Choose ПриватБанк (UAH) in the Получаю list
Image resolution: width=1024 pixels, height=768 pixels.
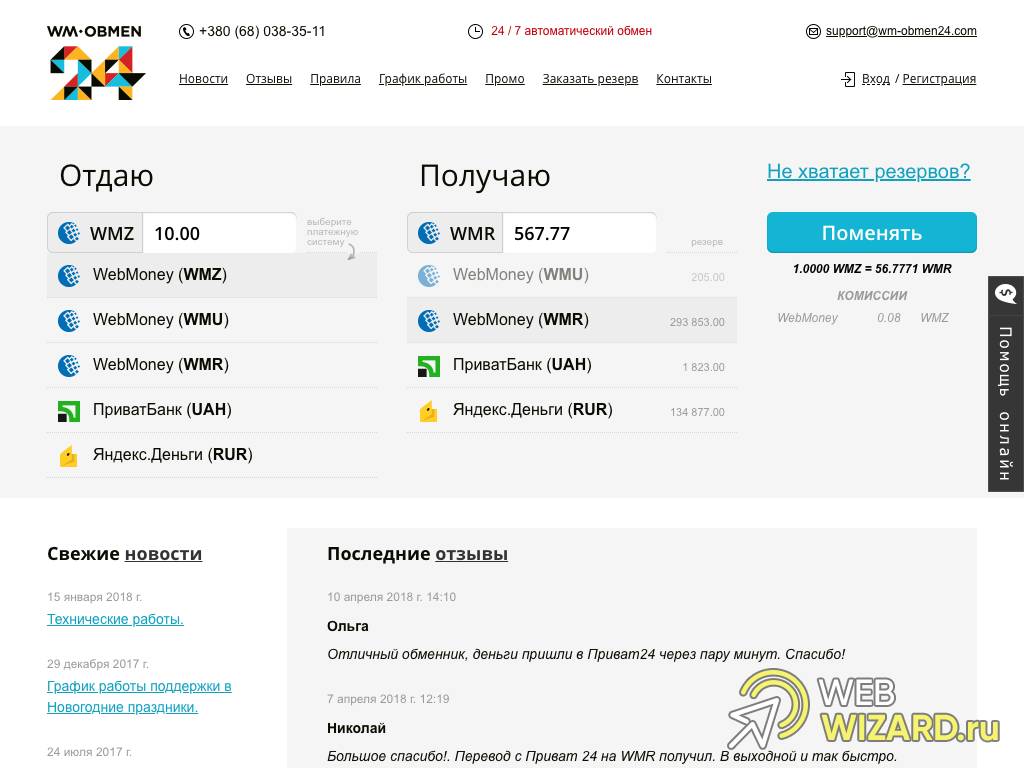521,365
